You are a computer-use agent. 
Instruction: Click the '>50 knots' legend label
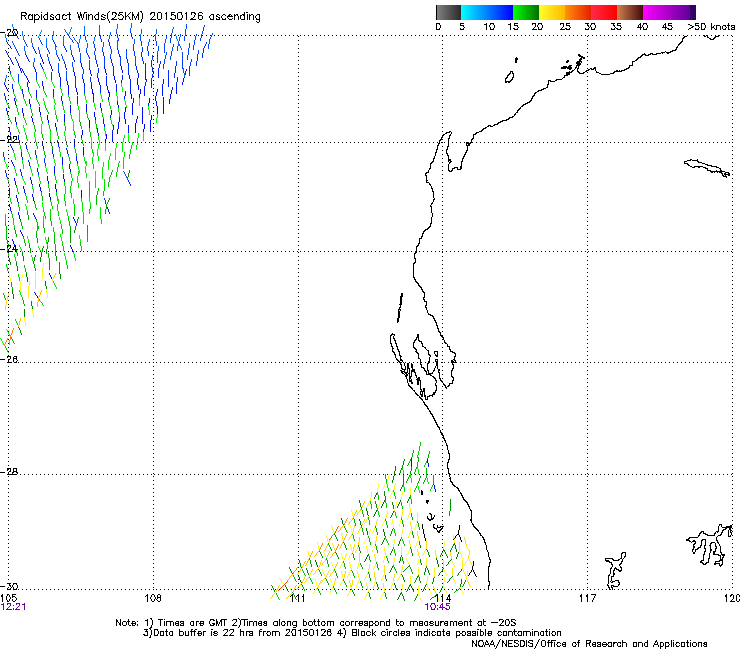[711, 27]
